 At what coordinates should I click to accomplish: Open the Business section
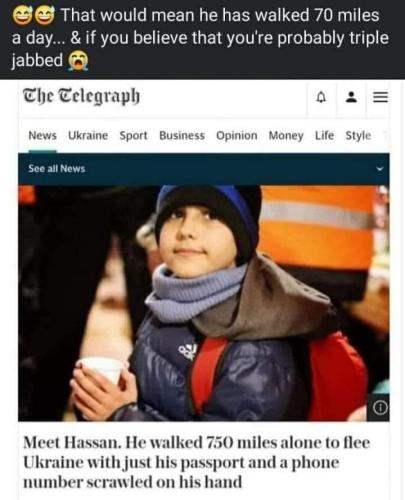click(x=182, y=136)
